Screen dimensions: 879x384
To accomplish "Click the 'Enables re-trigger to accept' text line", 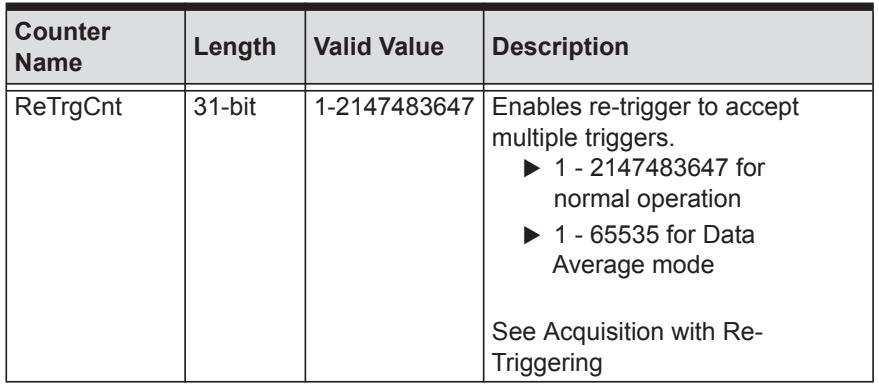I will [645, 108].
